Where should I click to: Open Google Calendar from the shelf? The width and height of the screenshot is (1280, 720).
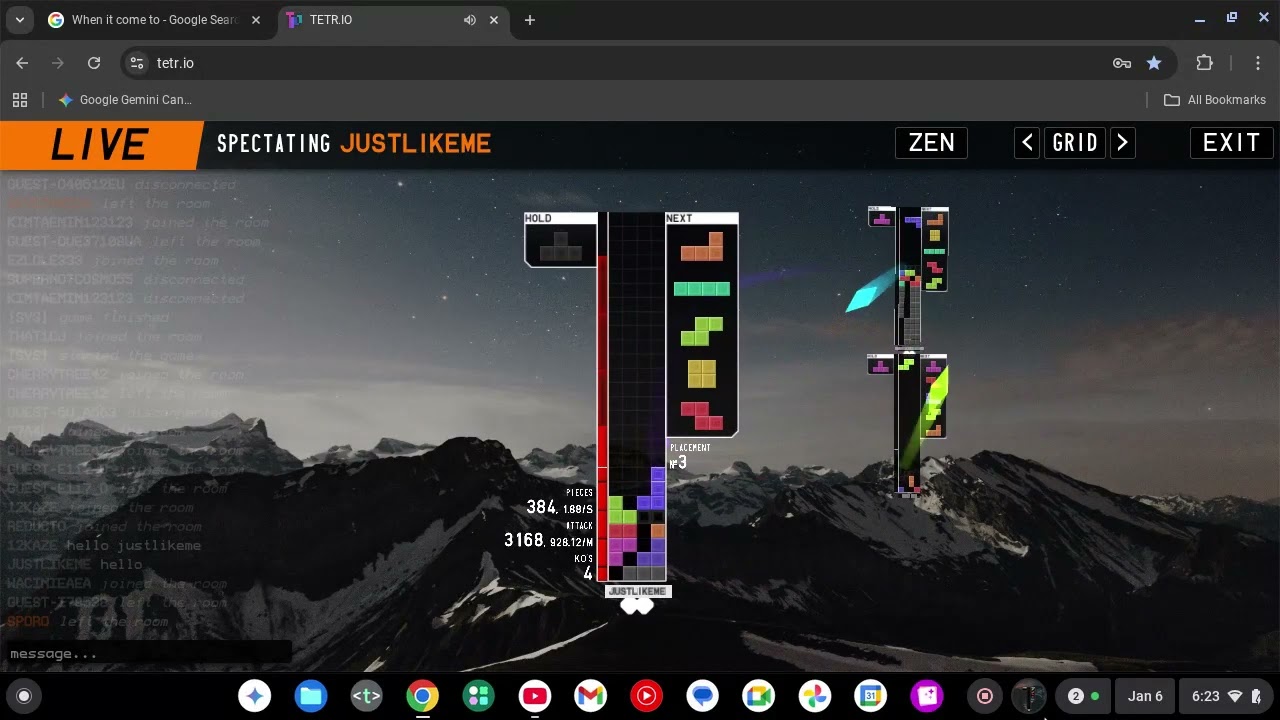click(x=871, y=696)
